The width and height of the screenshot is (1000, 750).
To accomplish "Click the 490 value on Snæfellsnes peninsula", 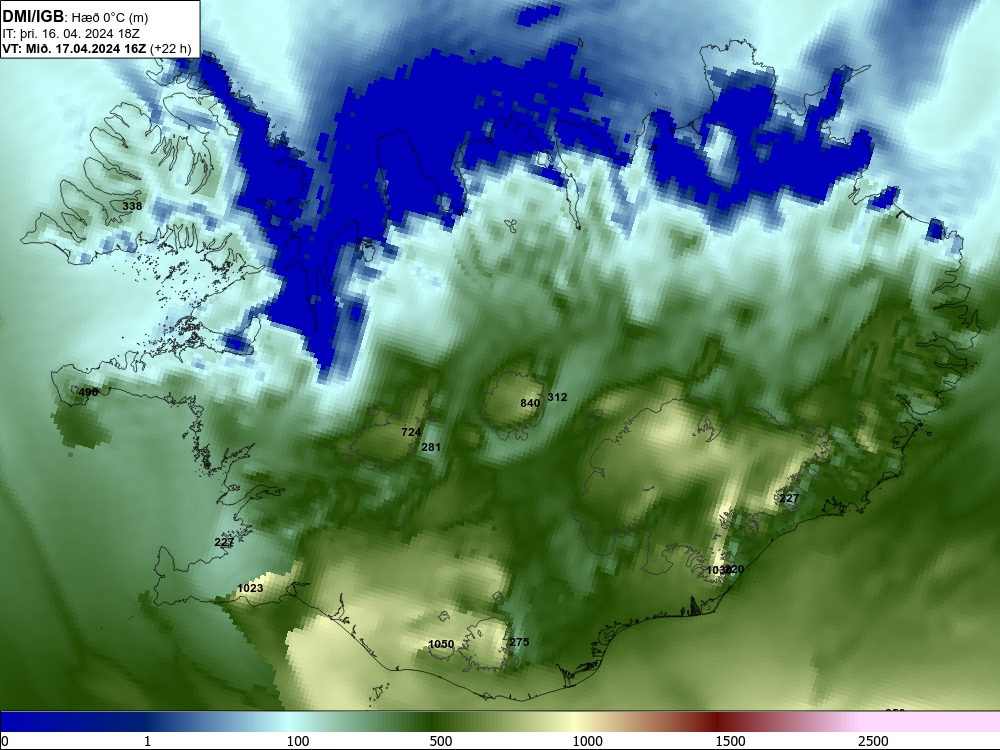I will tap(88, 392).
